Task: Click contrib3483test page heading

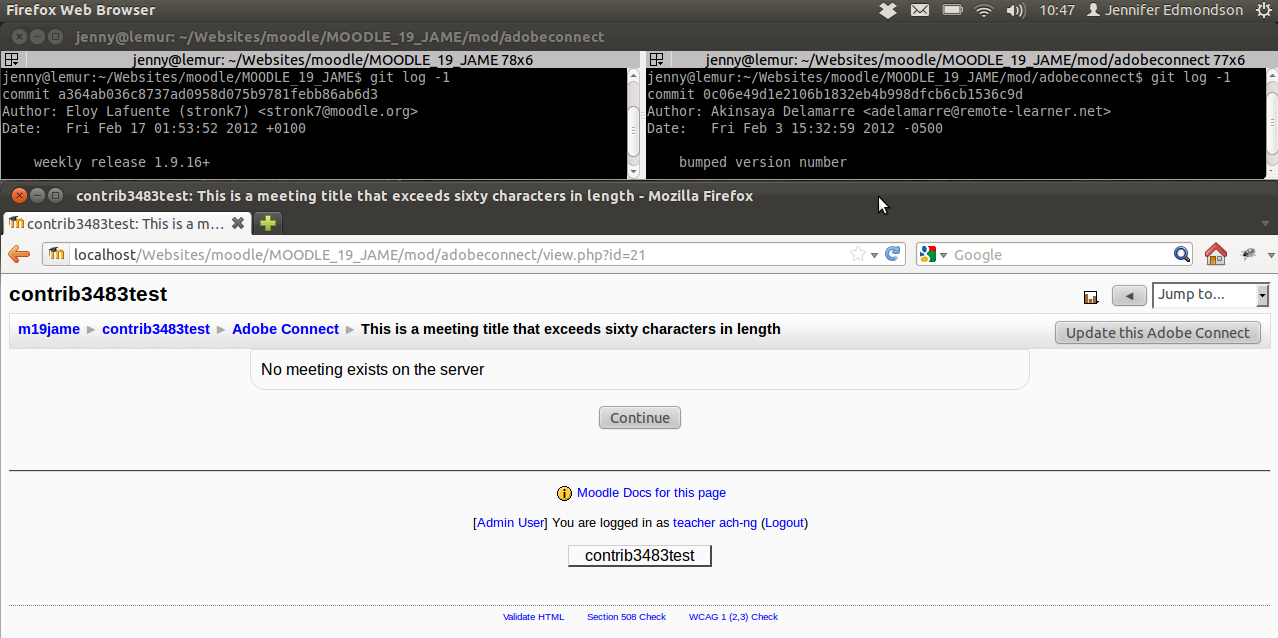Action: tap(88, 294)
